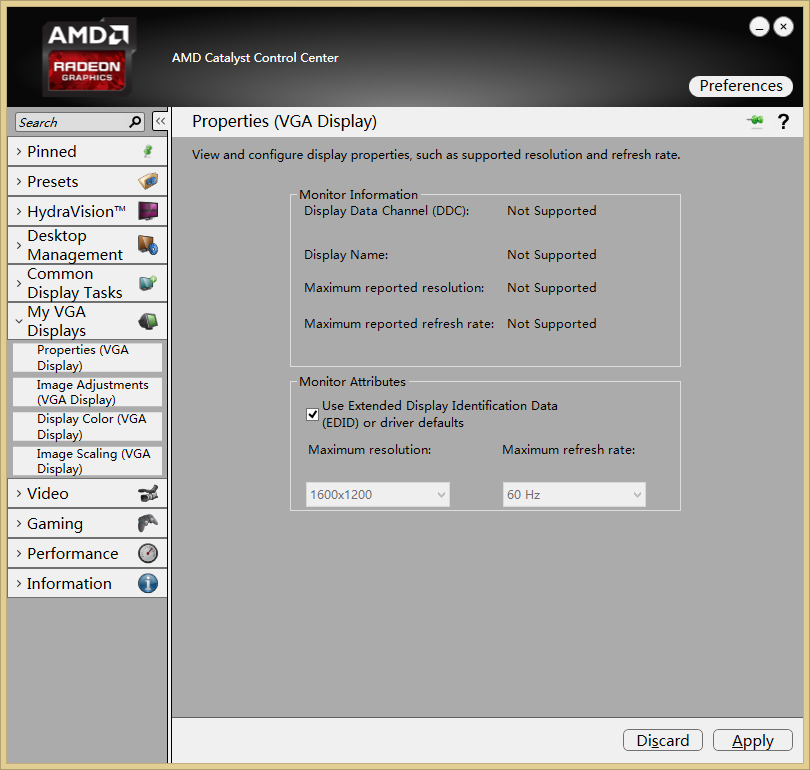The image size is (810, 770).
Task: Click the AMD Radeon Graphics logo
Action: pos(88,57)
